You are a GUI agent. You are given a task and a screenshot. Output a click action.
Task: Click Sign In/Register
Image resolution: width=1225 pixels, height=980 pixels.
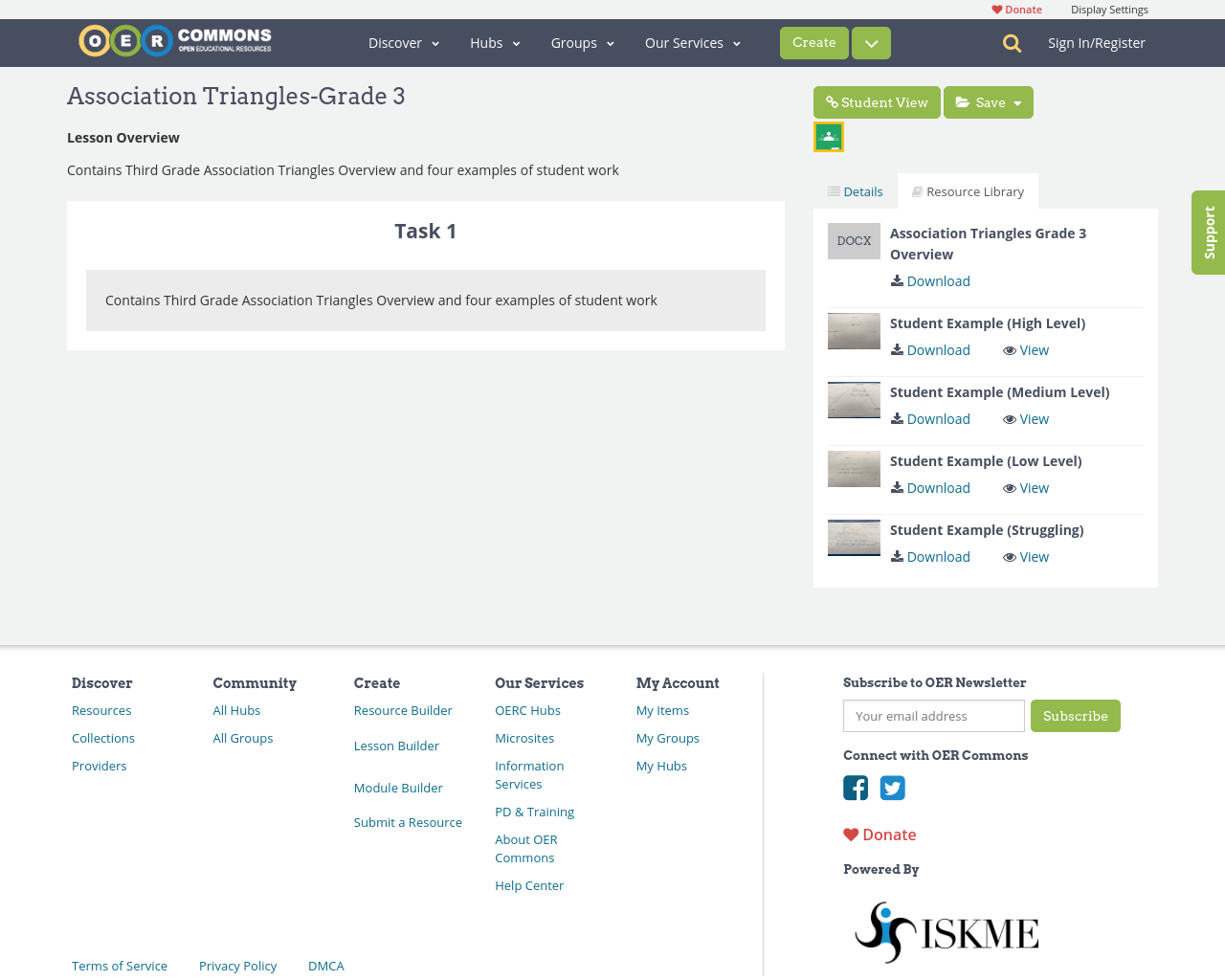(x=1096, y=42)
